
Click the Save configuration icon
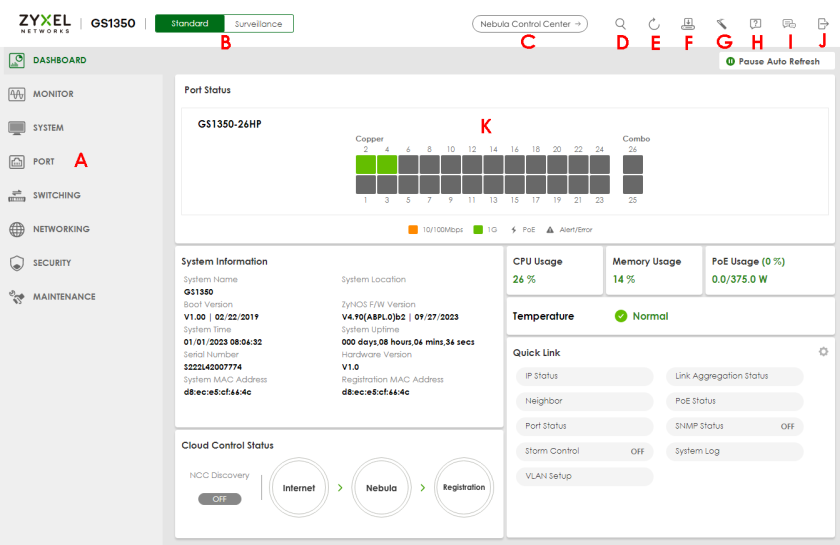688,24
